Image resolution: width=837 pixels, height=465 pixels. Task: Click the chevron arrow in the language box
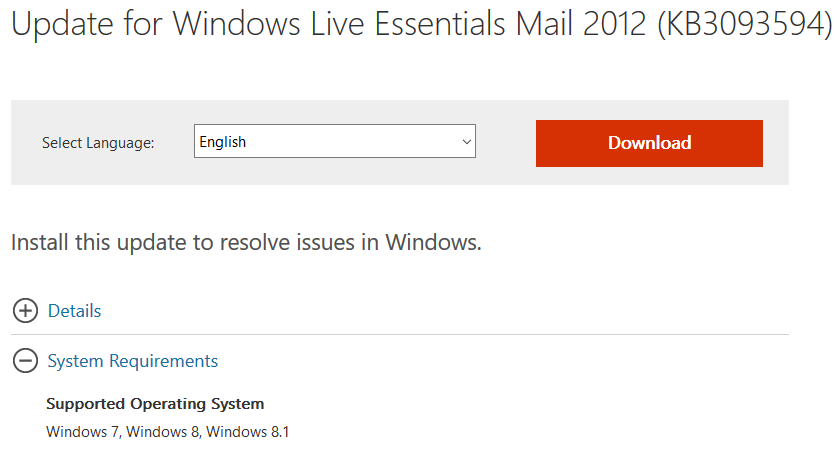coord(467,142)
